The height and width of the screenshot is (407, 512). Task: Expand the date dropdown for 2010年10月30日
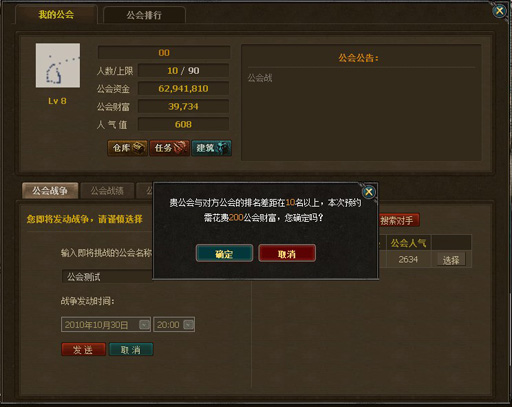[144, 325]
